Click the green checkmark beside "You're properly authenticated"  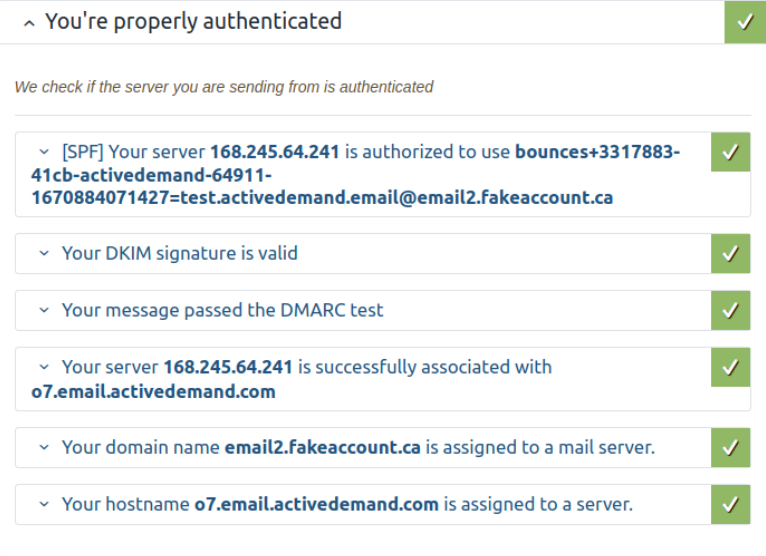(x=745, y=22)
